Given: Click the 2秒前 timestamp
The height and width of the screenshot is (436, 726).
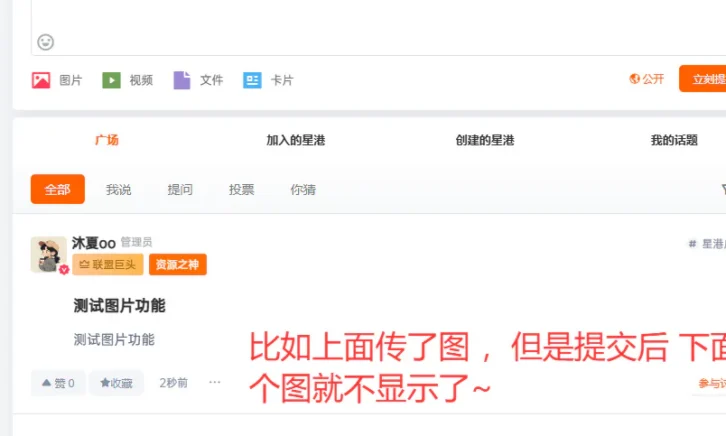Looking at the screenshot, I should [x=174, y=383].
